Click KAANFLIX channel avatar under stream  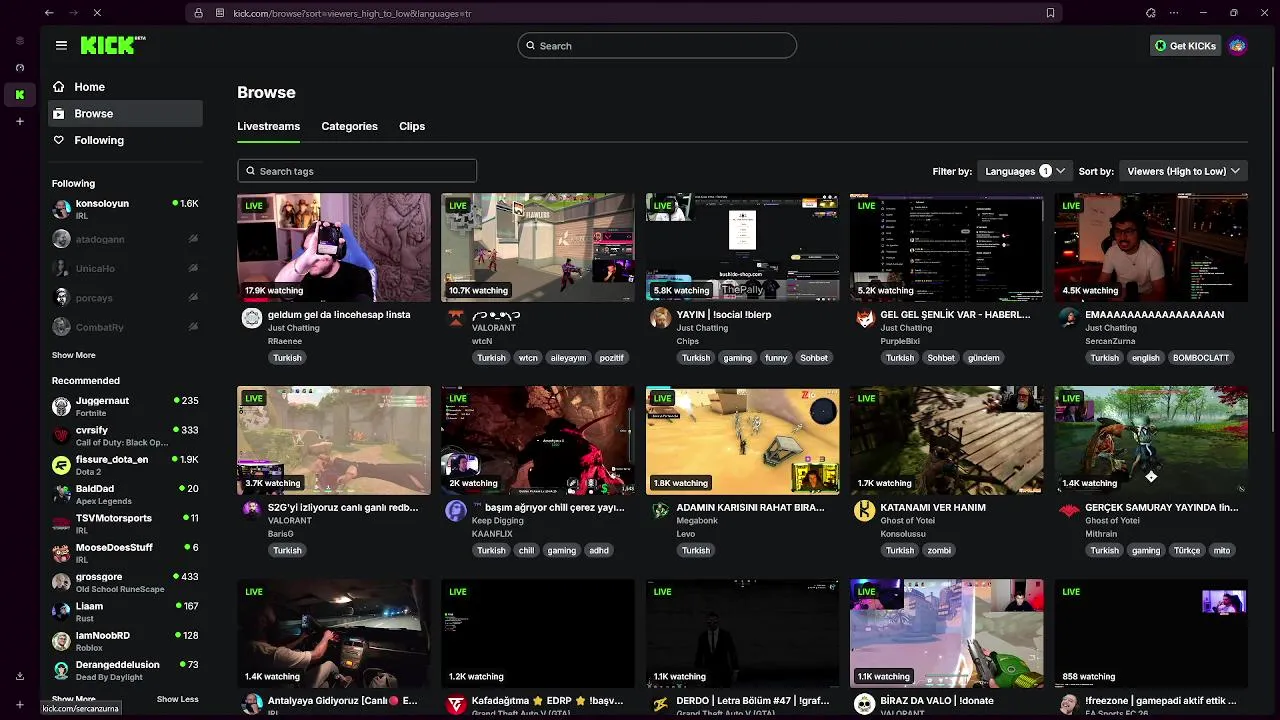coord(456,511)
